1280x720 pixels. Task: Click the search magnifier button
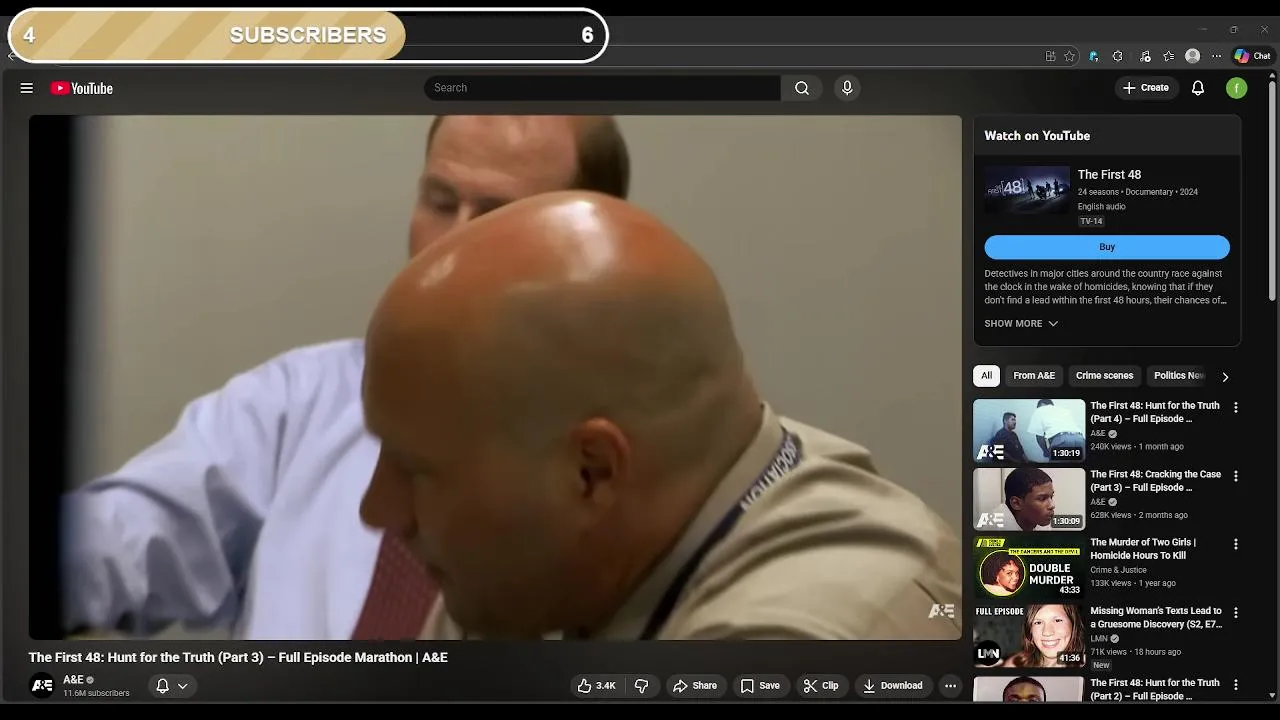tap(802, 88)
